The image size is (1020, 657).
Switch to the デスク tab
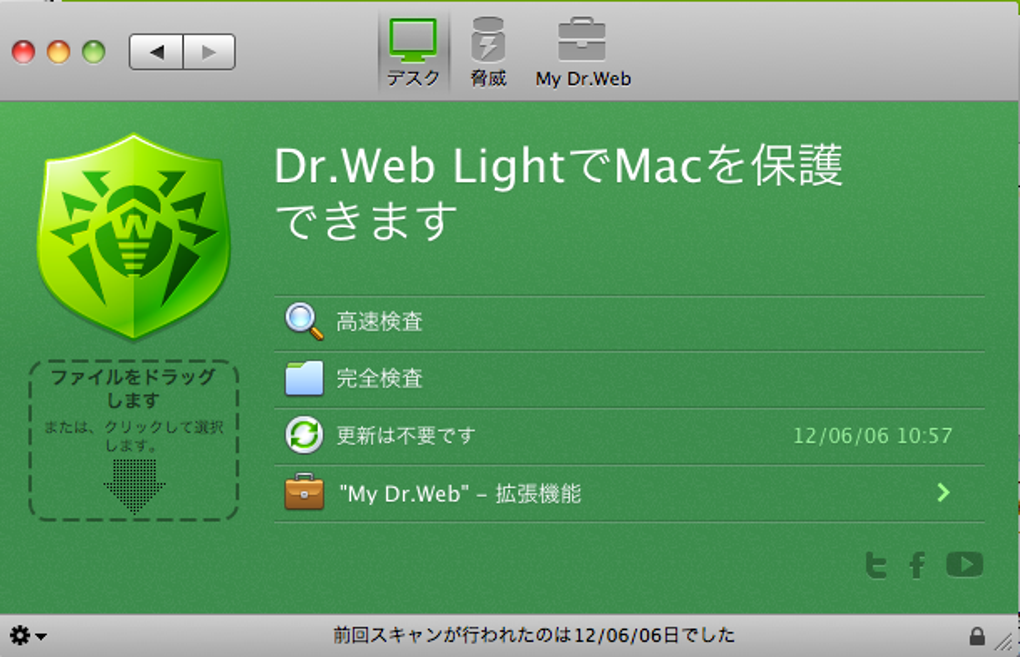click(x=413, y=52)
